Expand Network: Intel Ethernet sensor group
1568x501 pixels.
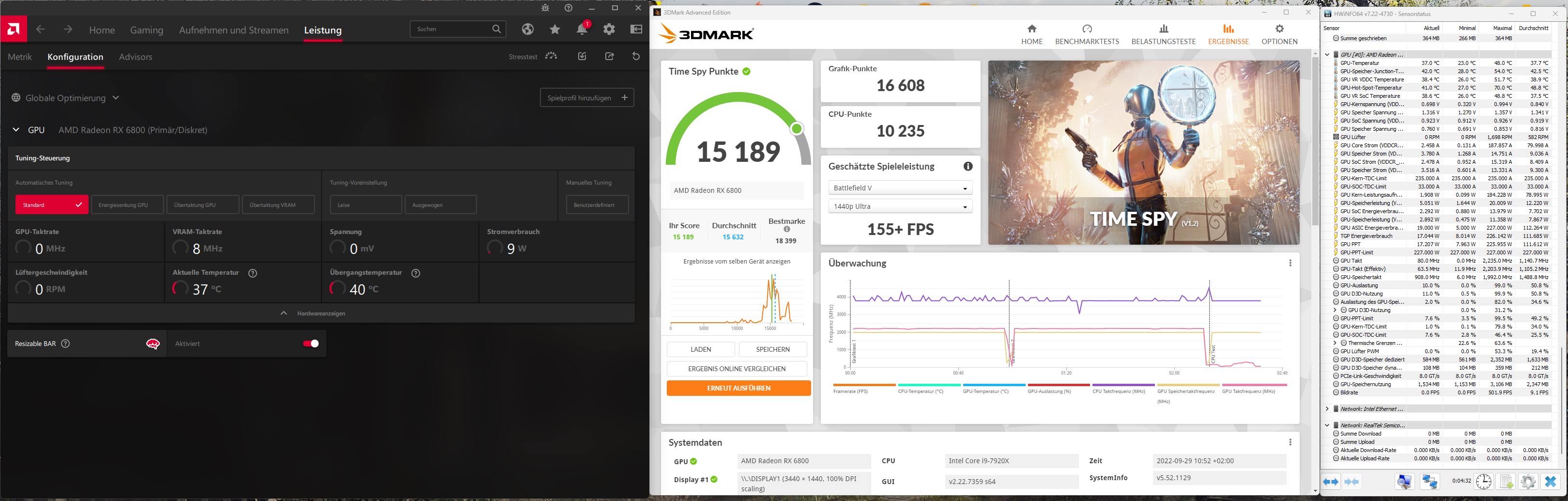click(x=1327, y=409)
